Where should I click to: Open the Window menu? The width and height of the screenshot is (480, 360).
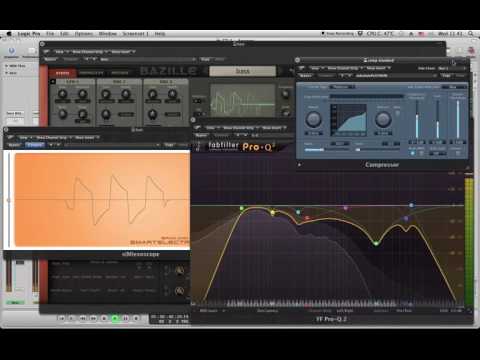click(108, 34)
